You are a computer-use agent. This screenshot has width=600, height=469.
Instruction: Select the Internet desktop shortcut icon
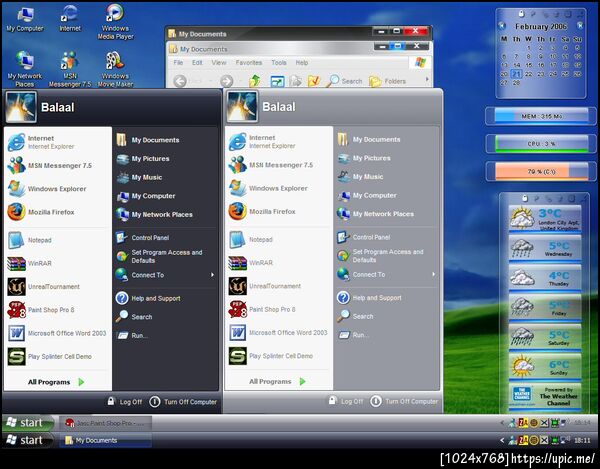70,19
